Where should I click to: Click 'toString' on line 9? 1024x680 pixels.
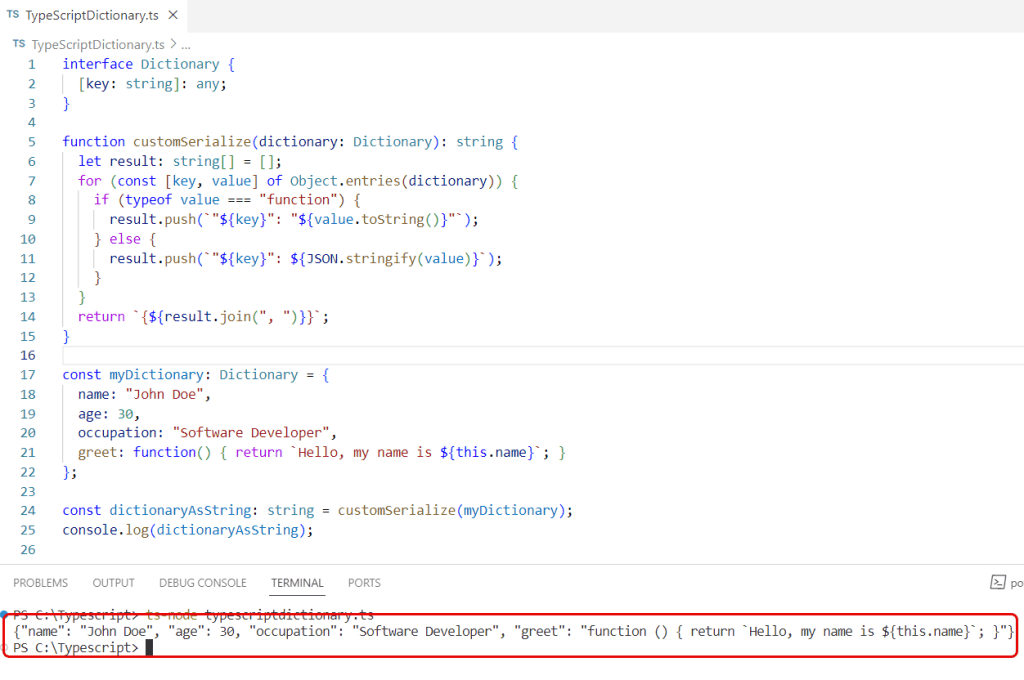point(392,219)
